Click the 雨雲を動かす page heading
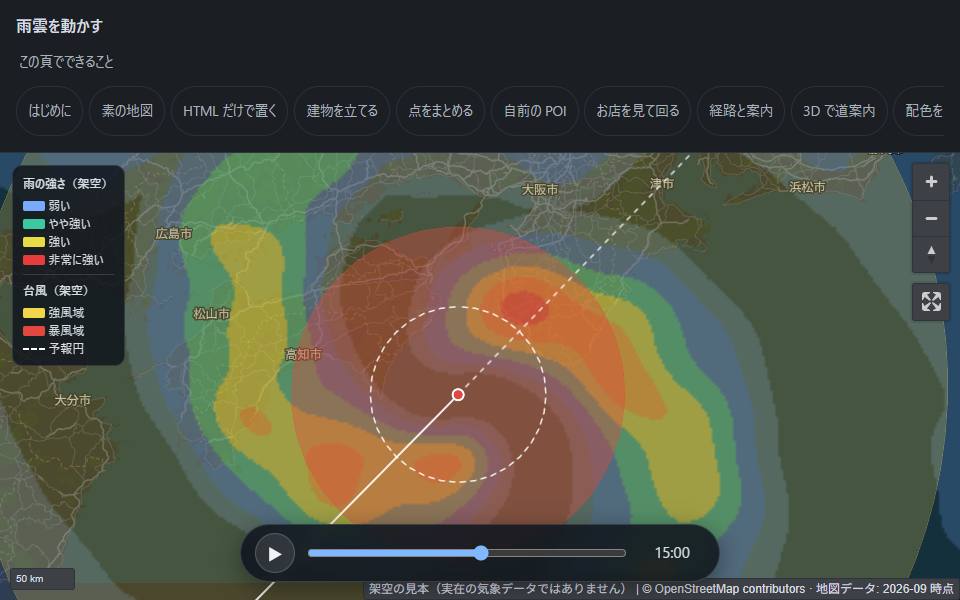 (59, 26)
